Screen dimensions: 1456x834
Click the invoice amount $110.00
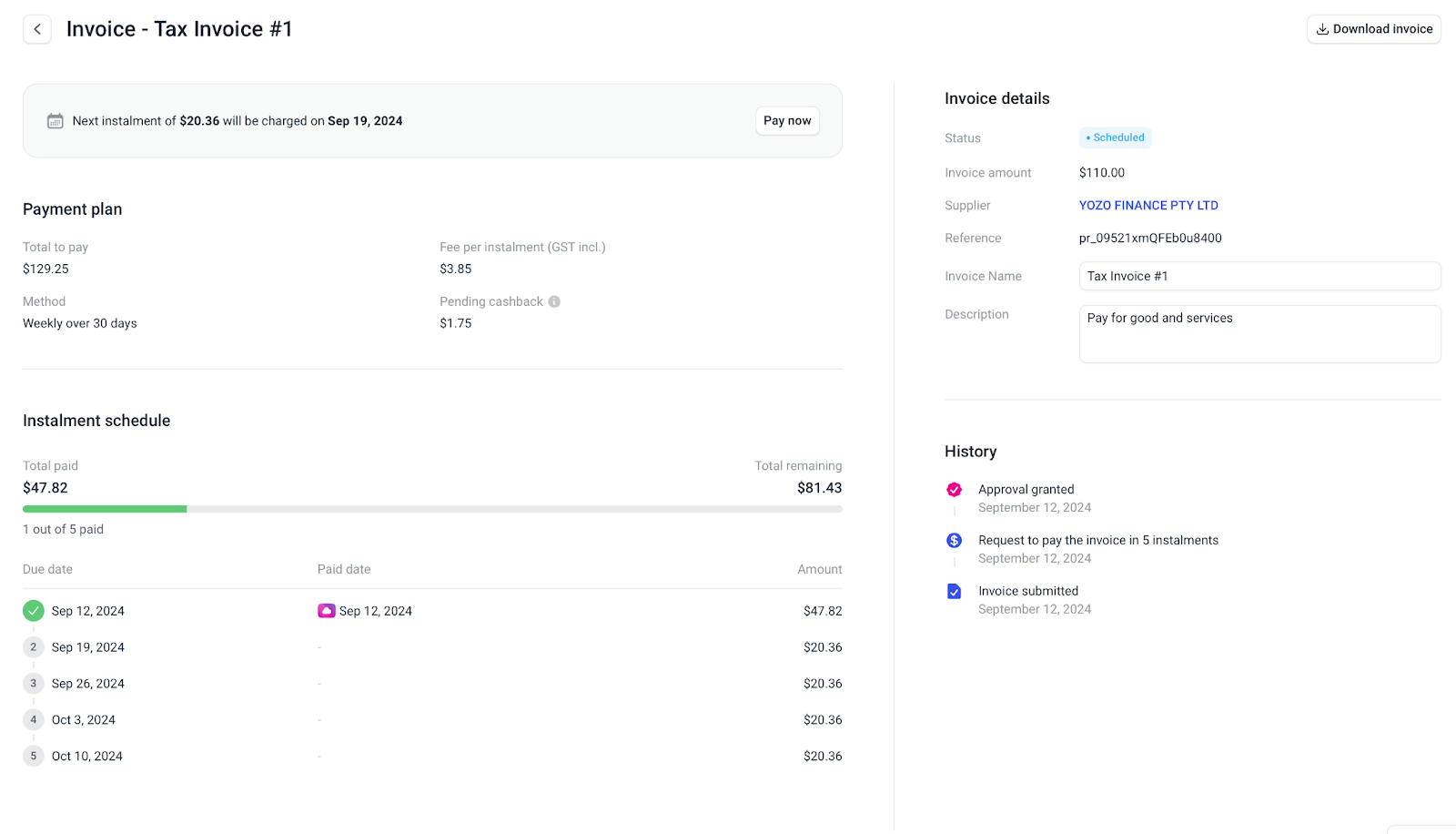(x=1102, y=173)
